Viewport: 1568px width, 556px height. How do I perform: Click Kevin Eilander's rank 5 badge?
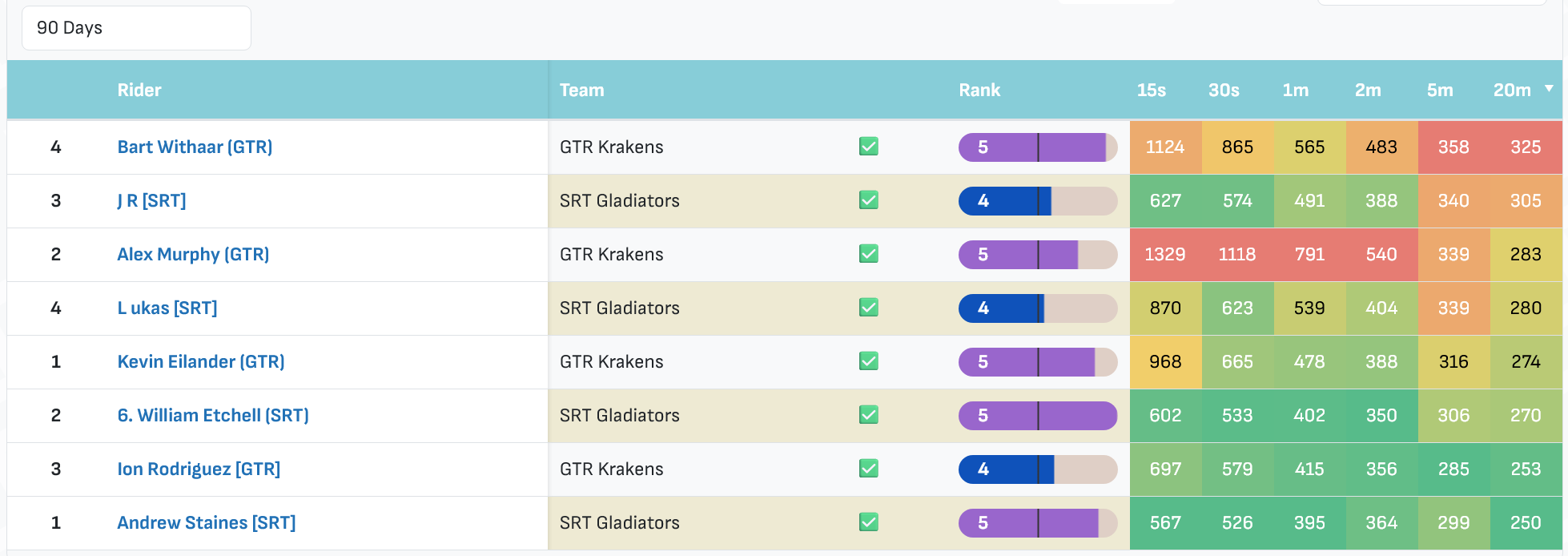tap(1038, 362)
